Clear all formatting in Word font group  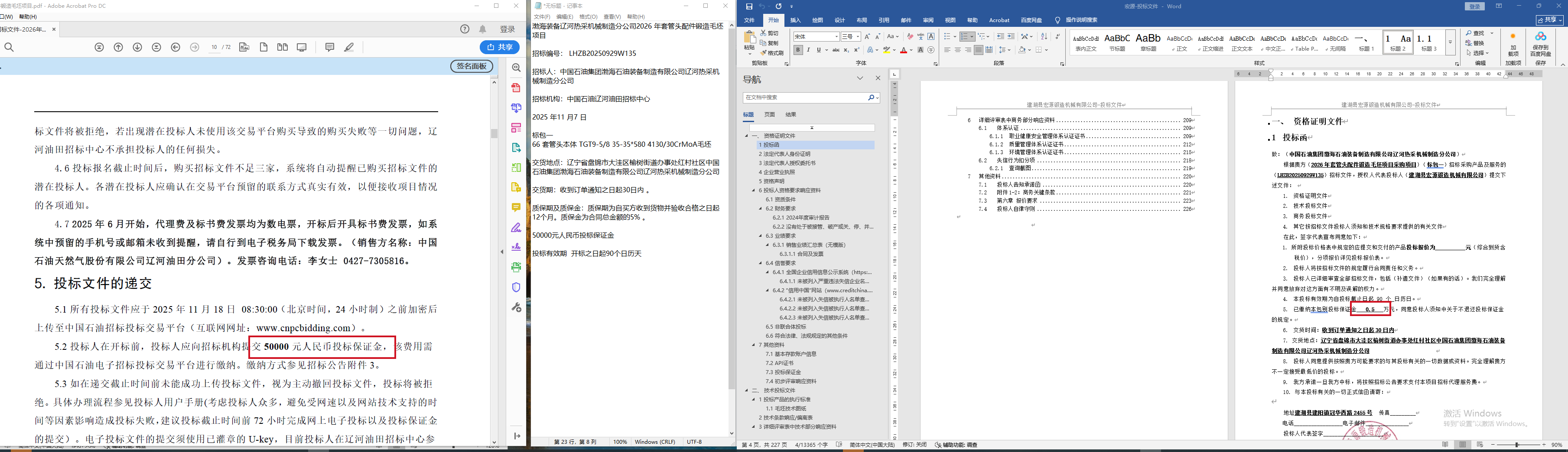coord(910,36)
